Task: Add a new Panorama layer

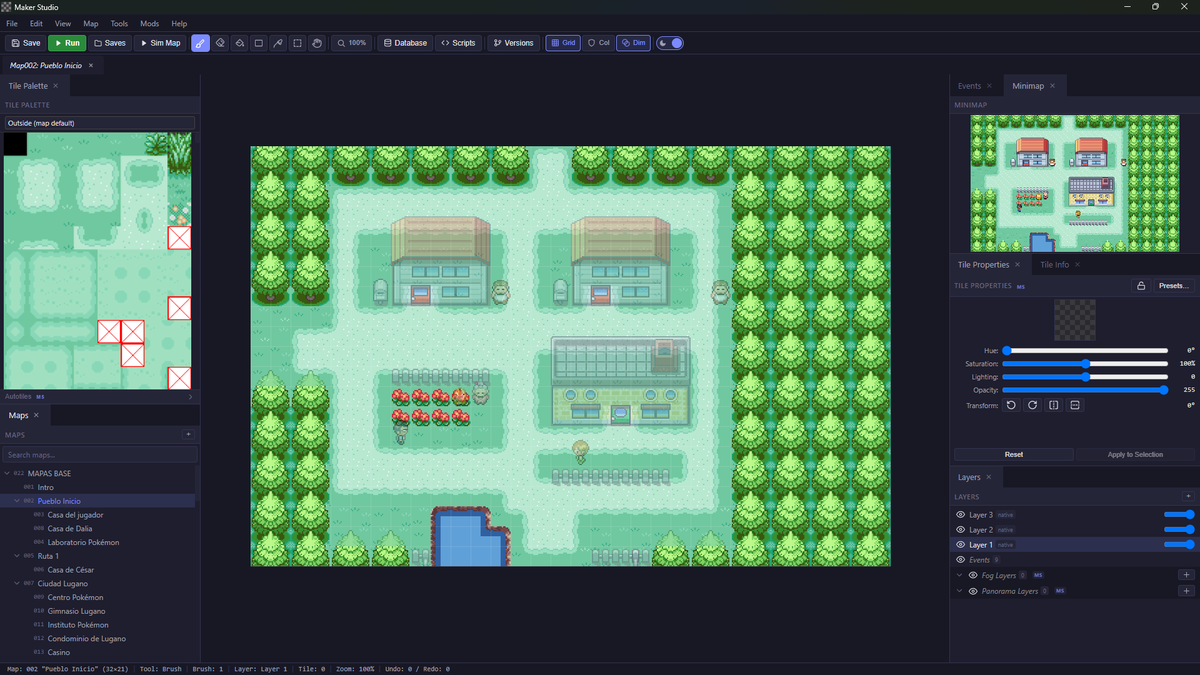Action: tap(1186, 591)
